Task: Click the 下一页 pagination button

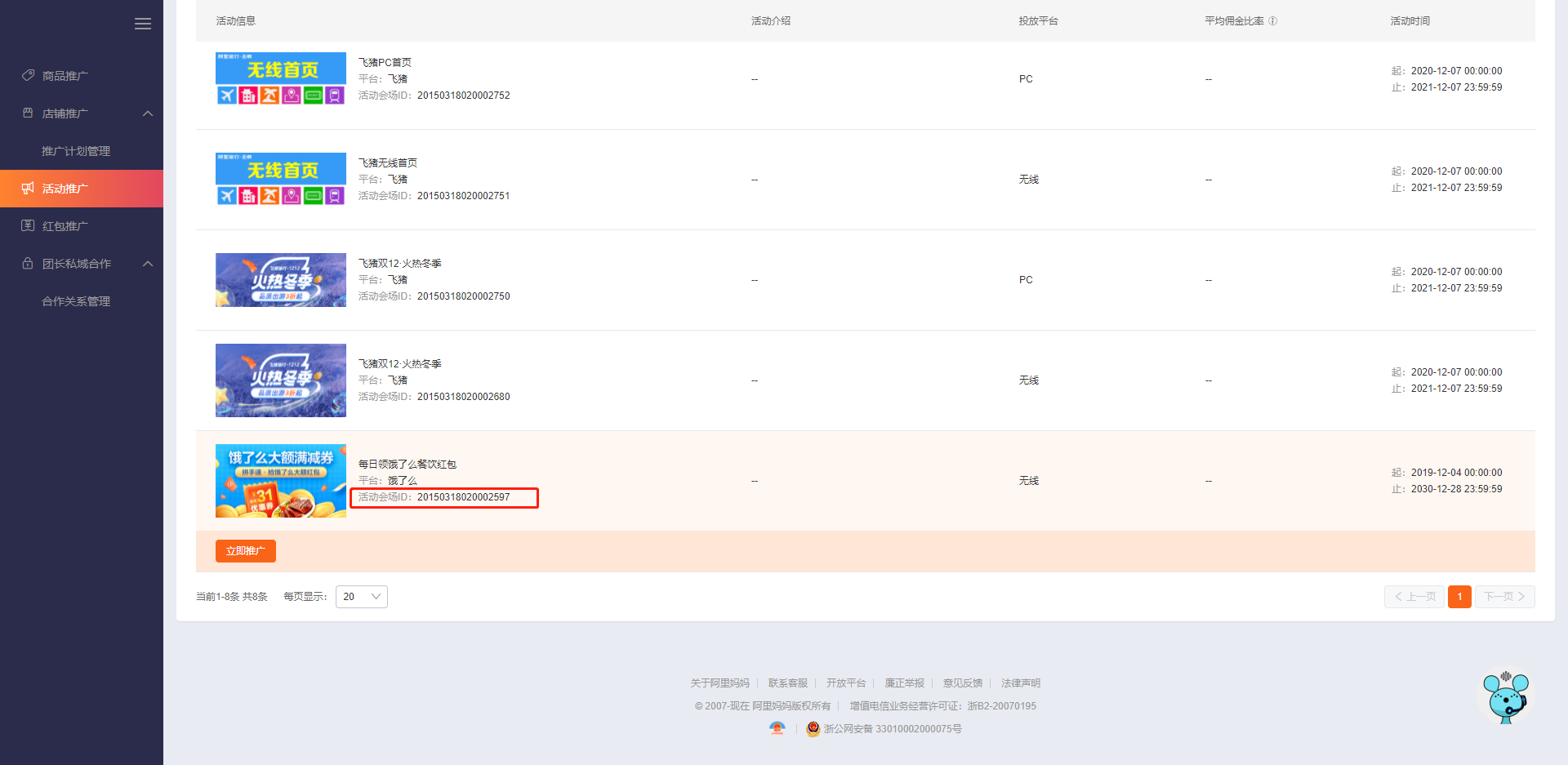Action: pos(1505,597)
